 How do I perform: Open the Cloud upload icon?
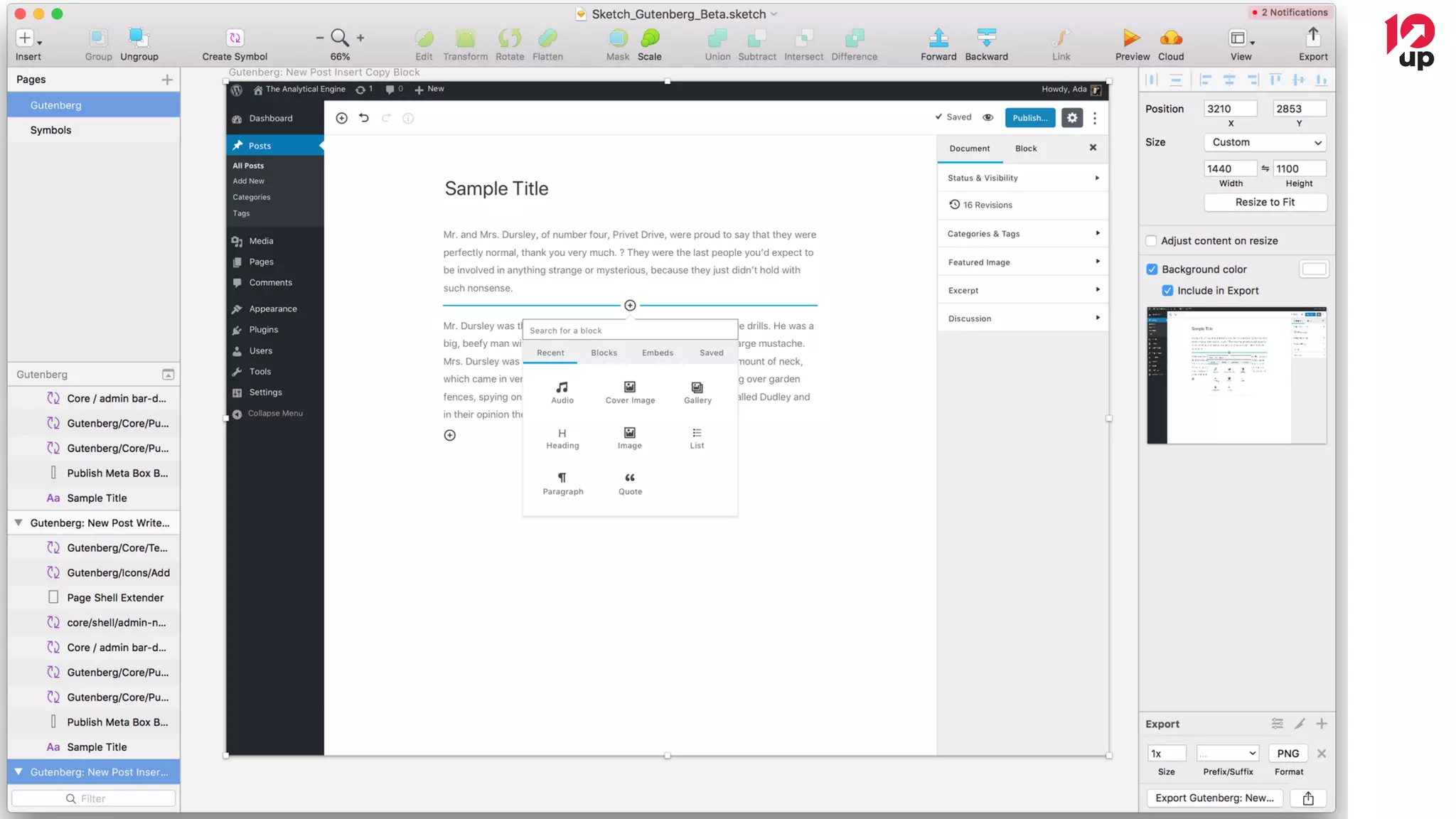[x=1170, y=38]
